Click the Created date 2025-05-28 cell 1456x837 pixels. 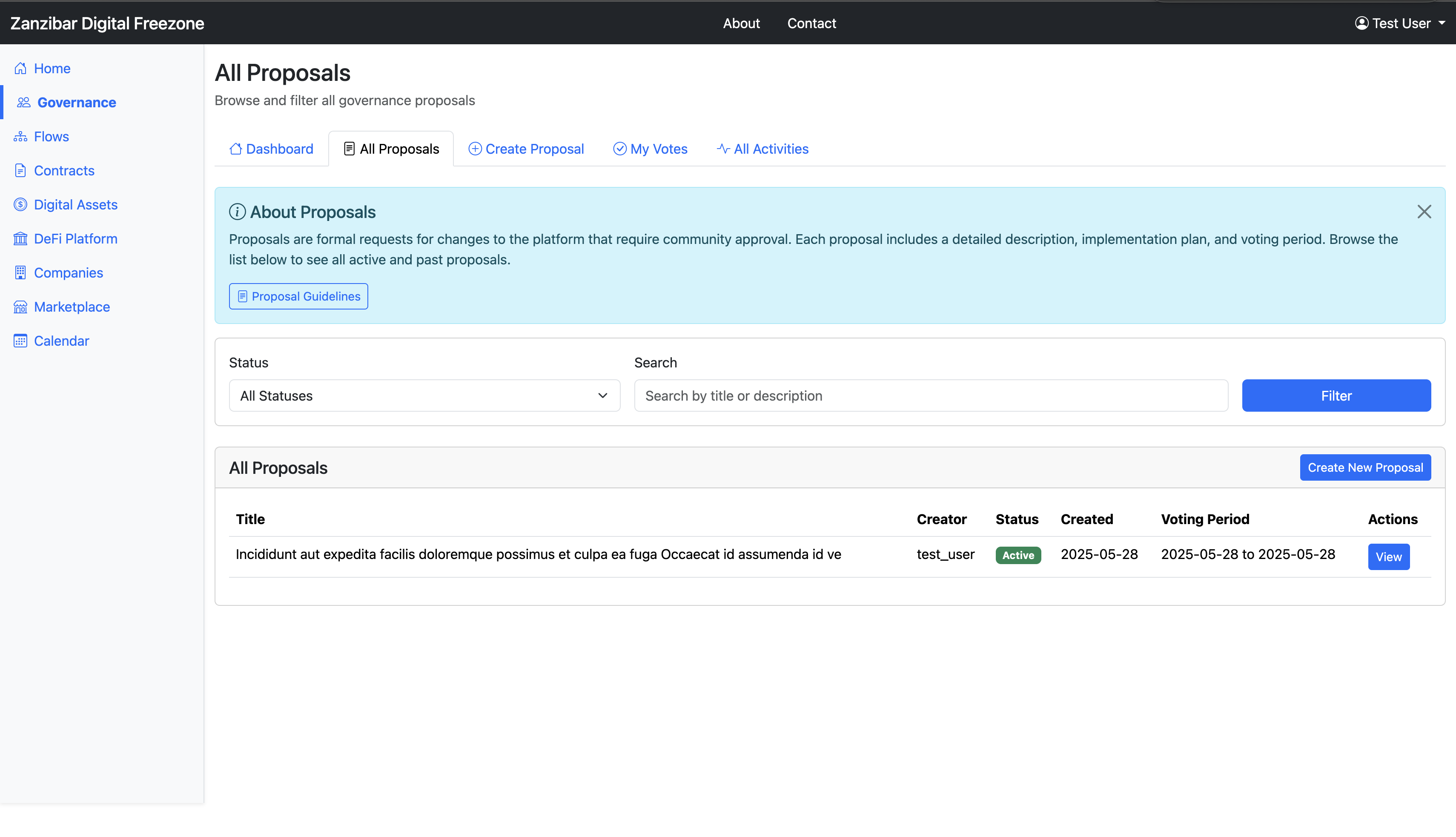tap(1099, 555)
